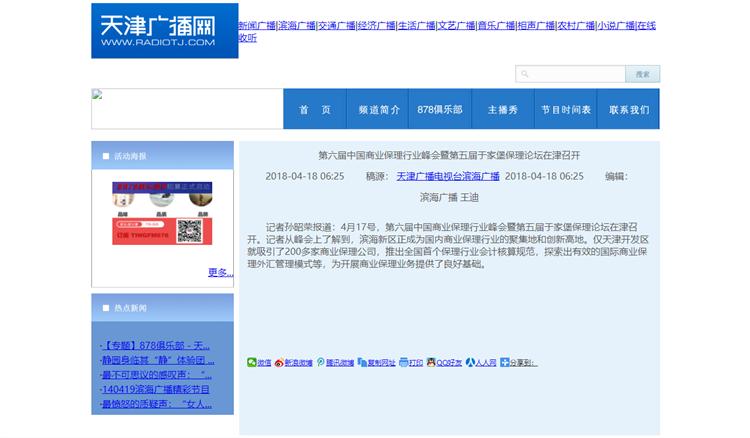Select 频道简介 in the navigation bar
The height and width of the screenshot is (438, 750).
coord(379,110)
